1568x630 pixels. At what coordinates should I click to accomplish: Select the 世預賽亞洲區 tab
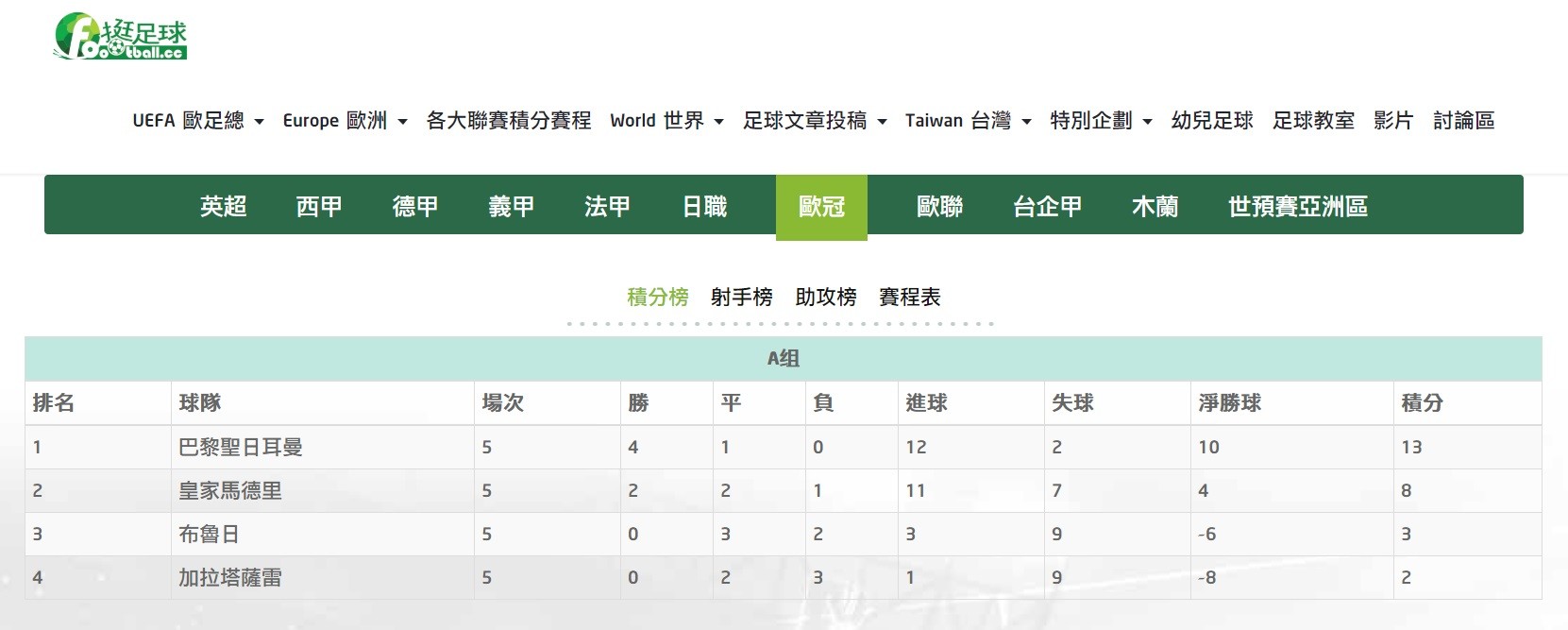click(x=1298, y=206)
